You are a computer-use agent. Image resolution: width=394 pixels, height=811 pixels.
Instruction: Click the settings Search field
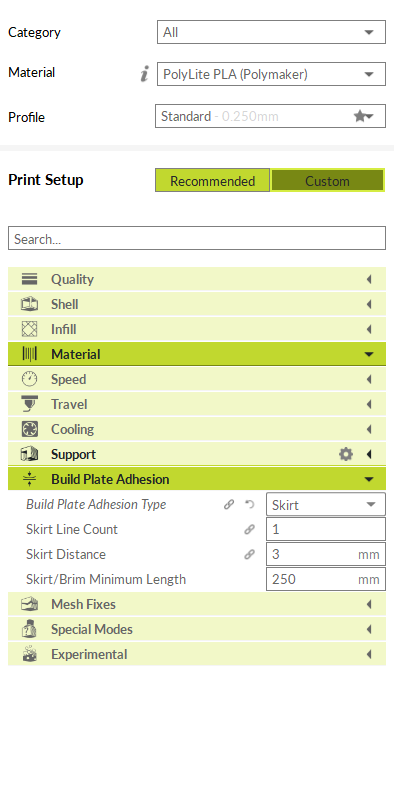tap(197, 238)
